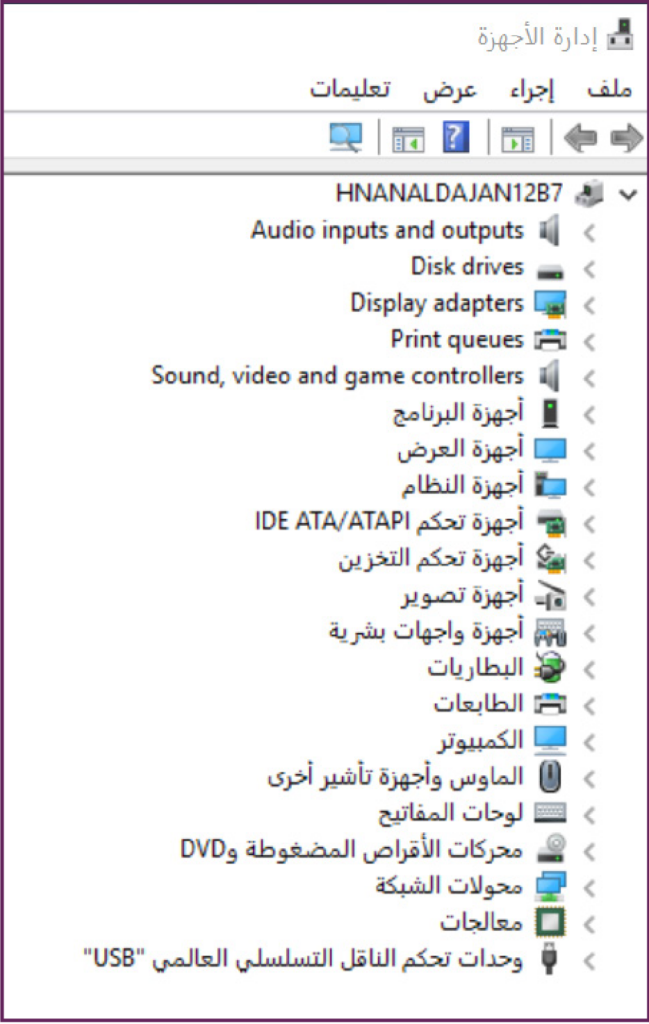This screenshot has width=649, height=1024.
Task: Collapse the HNANALDAJAN12B7 root node
Action: point(628,195)
